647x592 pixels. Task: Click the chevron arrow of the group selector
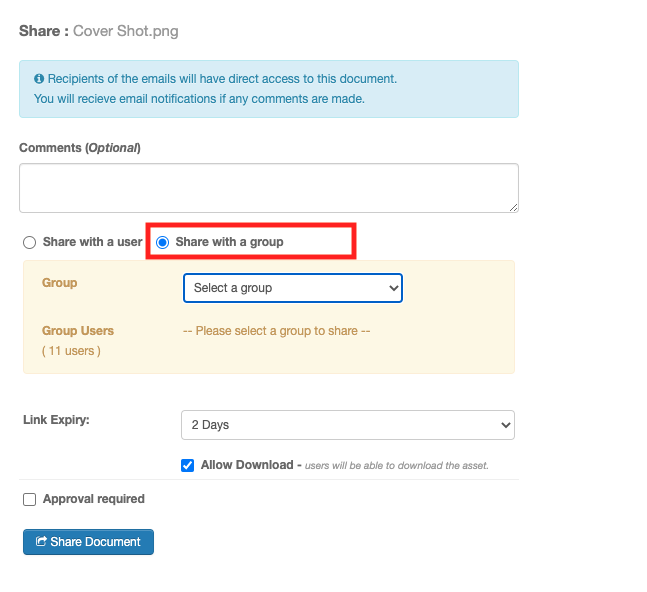394,288
